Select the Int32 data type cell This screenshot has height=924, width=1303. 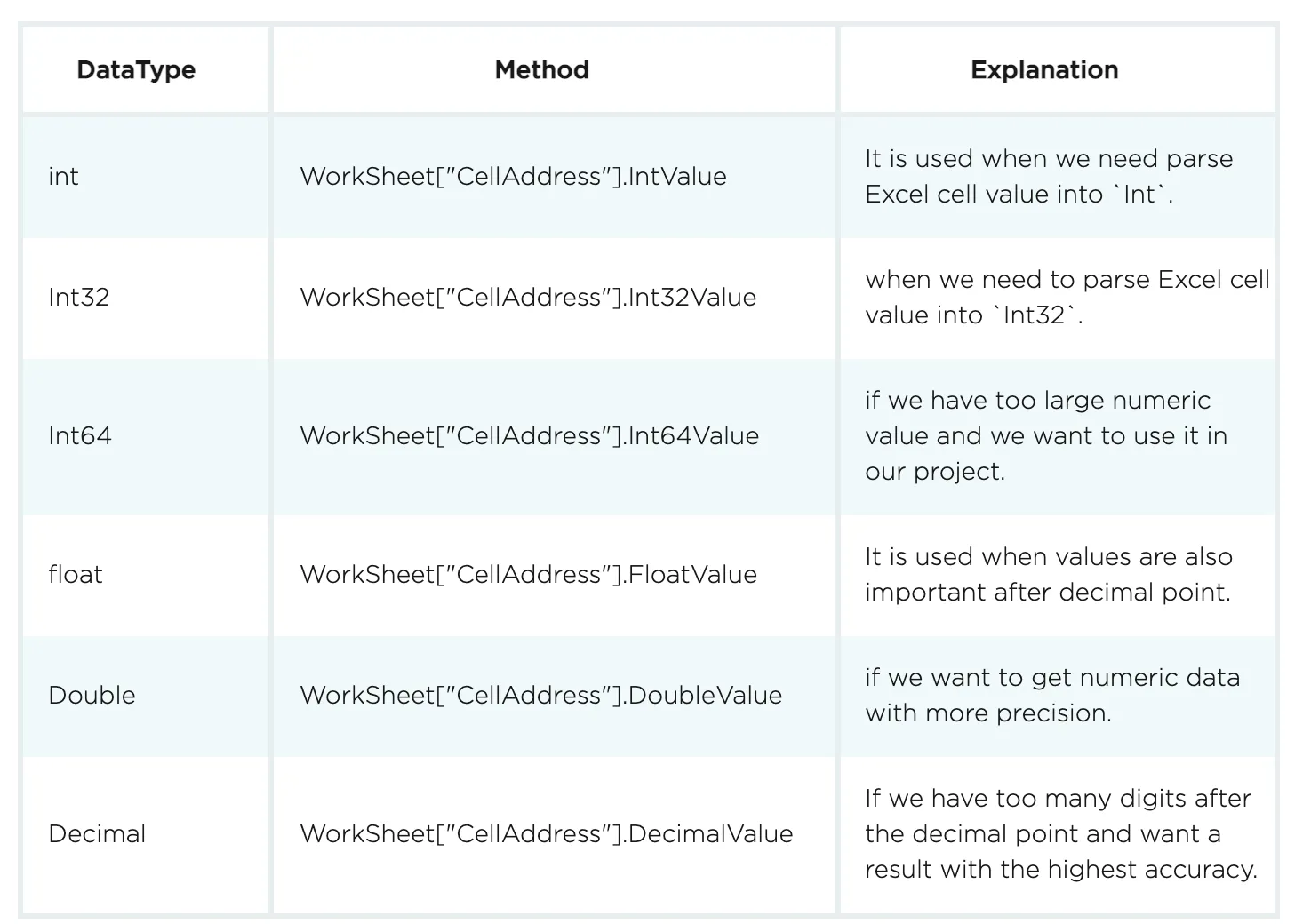(x=79, y=298)
